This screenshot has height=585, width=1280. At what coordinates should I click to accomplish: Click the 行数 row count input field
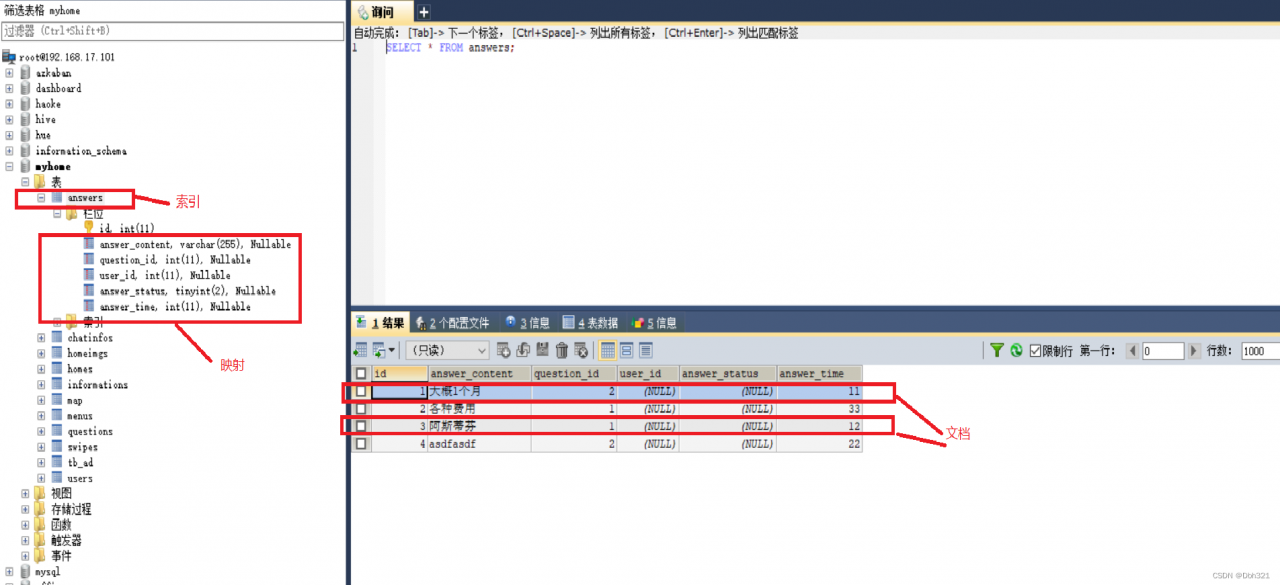click(1259, 351)
